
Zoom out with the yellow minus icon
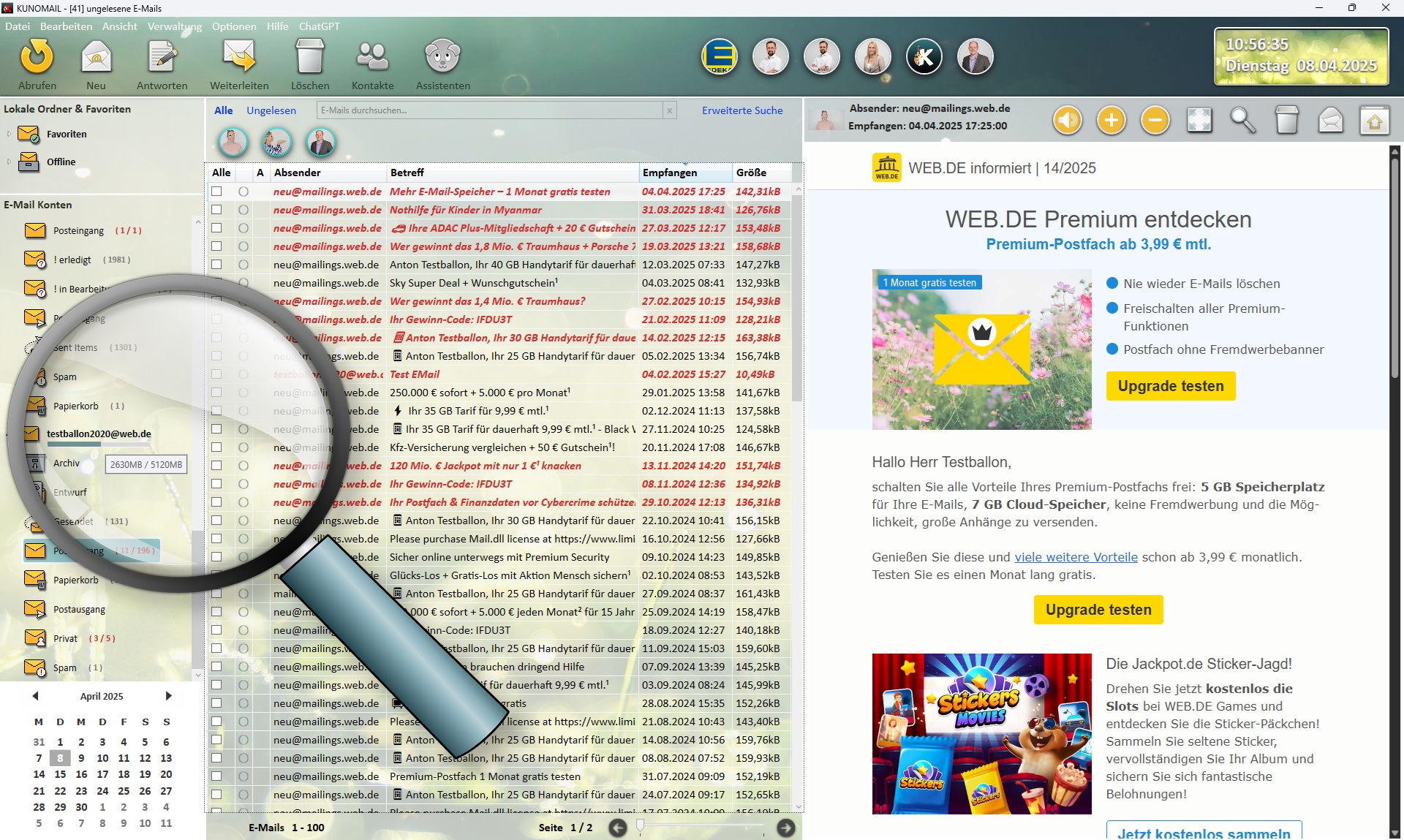point(1155,120)
